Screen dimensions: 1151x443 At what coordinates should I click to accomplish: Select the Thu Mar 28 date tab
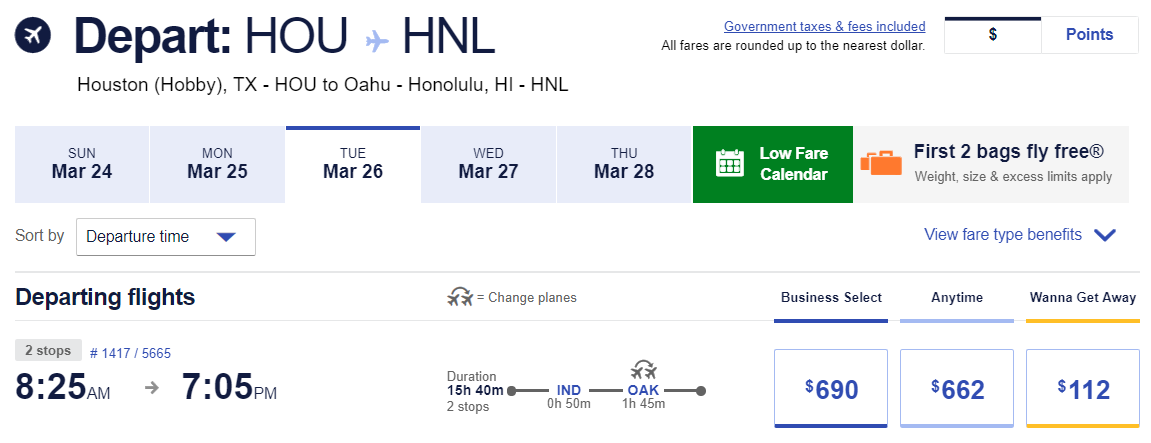[x=623, y=164]
